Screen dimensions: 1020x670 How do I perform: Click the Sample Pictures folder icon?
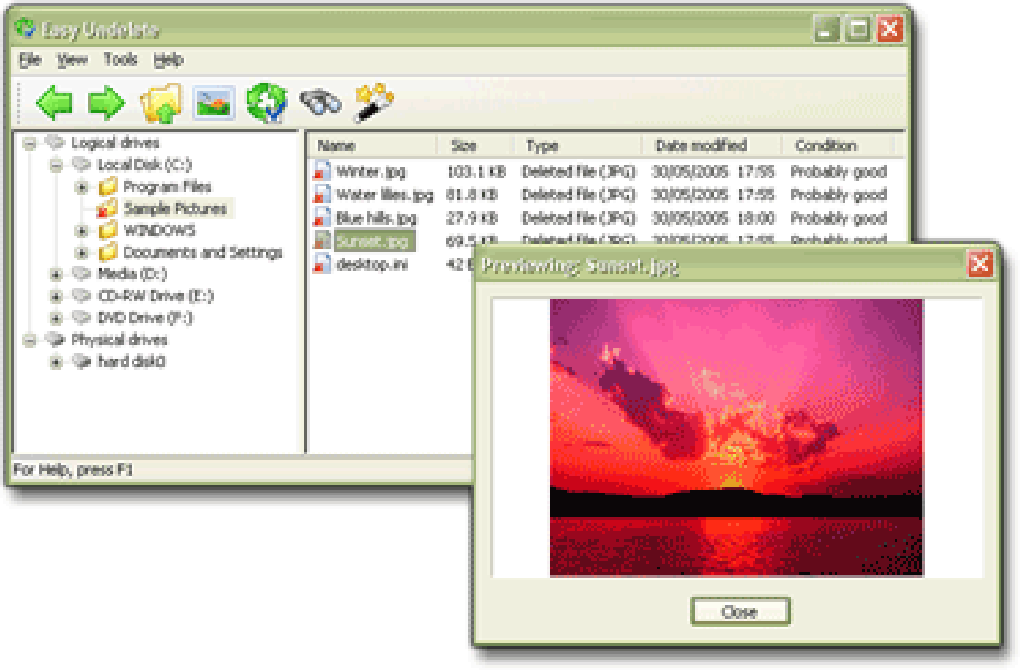point(107,208)
